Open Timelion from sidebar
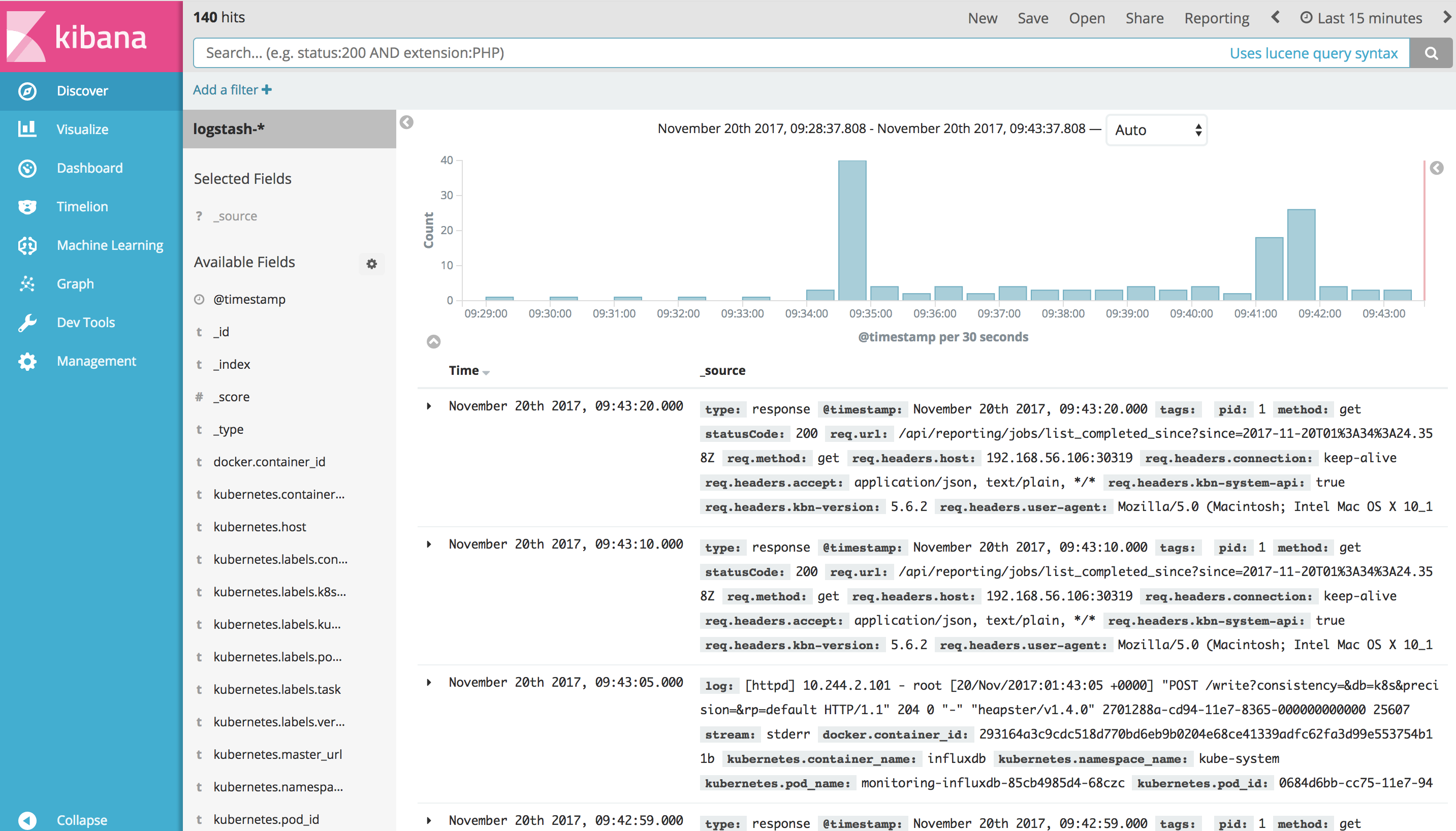Screen dimensions: 1456x831 (91, 206)
